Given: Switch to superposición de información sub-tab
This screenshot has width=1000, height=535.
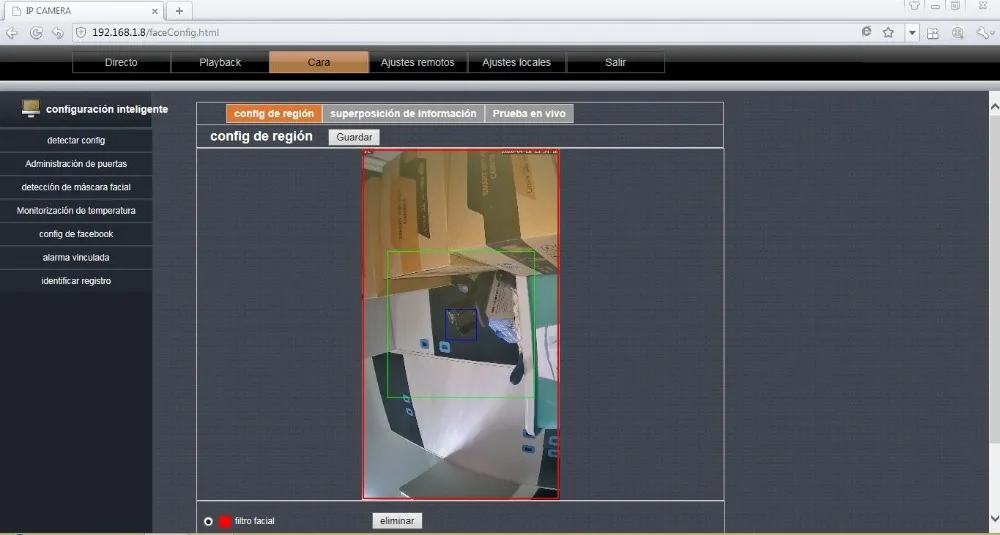Looking at the screenshot, I should (403, 114).
